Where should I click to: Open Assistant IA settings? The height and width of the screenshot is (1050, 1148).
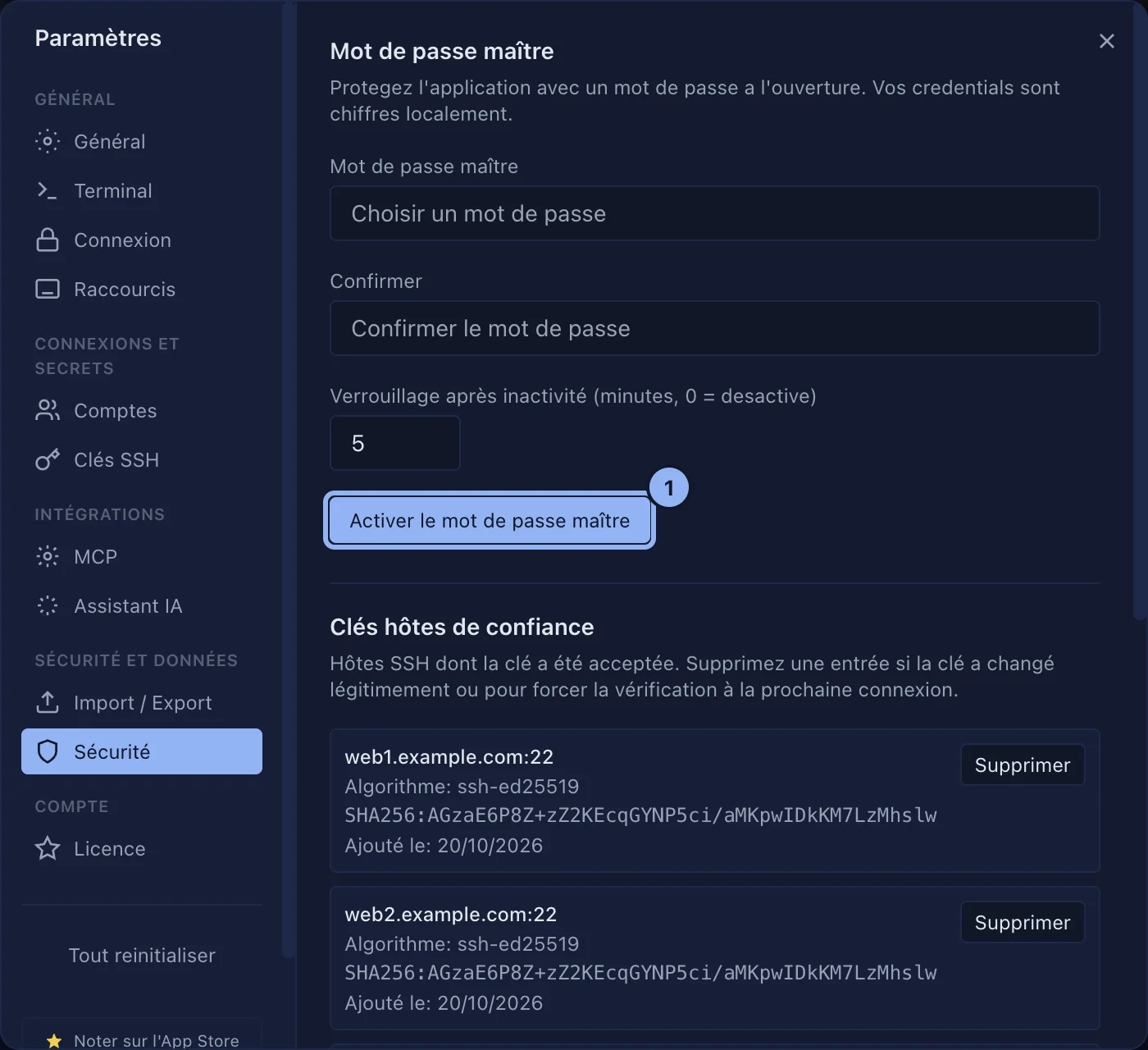[x=142, y=606]
